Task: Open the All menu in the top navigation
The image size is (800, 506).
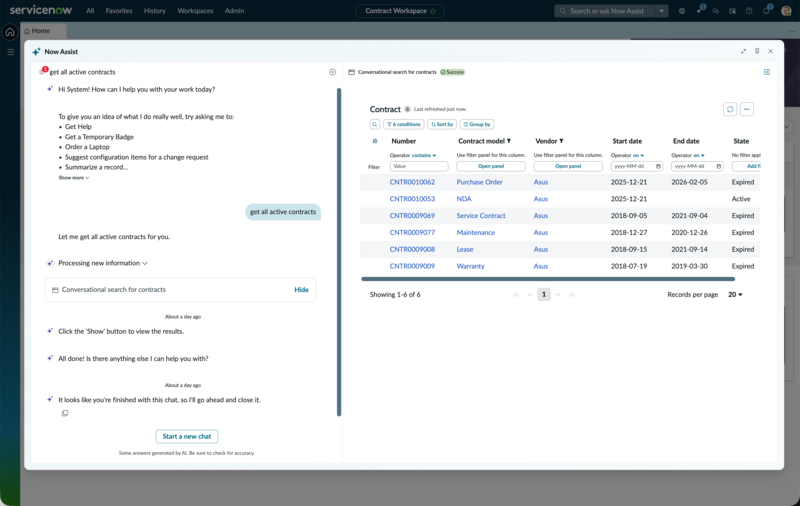Action: click(x=90, y=11)
